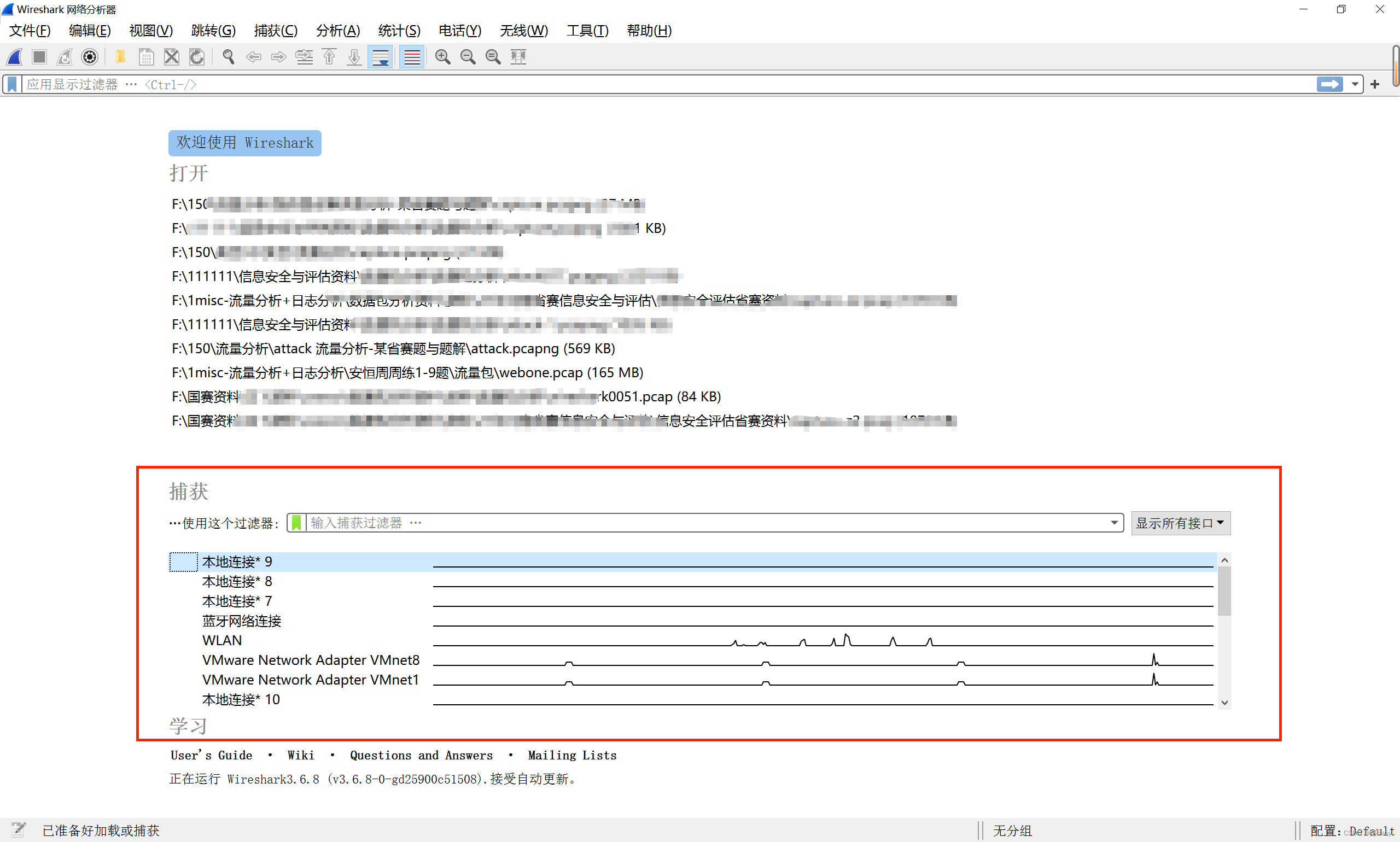Click the display filter bookmark icon
This screenshot has width=1400, height=842.
[12, 85]
